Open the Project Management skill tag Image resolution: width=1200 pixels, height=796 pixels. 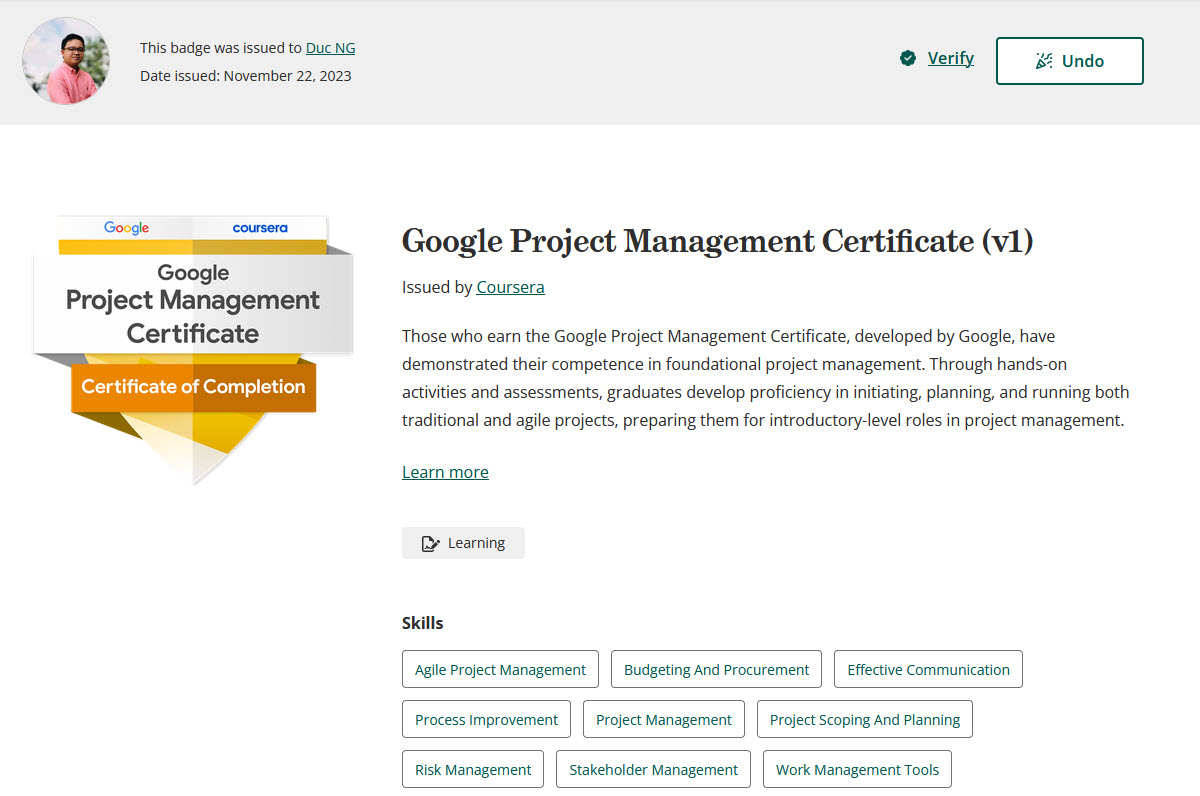[664, 720]
